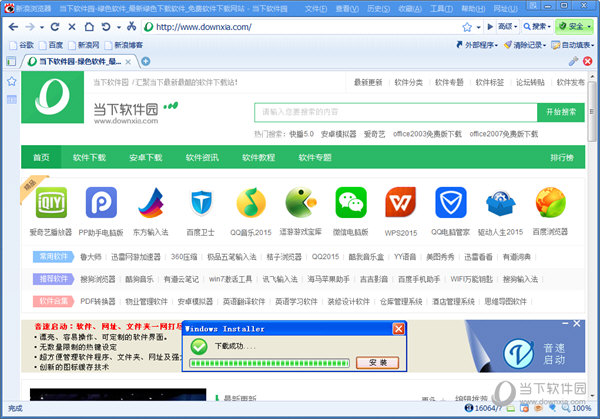600x419 pixels.
Task: Open the QQ电脑管家 icon
Action: coord(451,202)
